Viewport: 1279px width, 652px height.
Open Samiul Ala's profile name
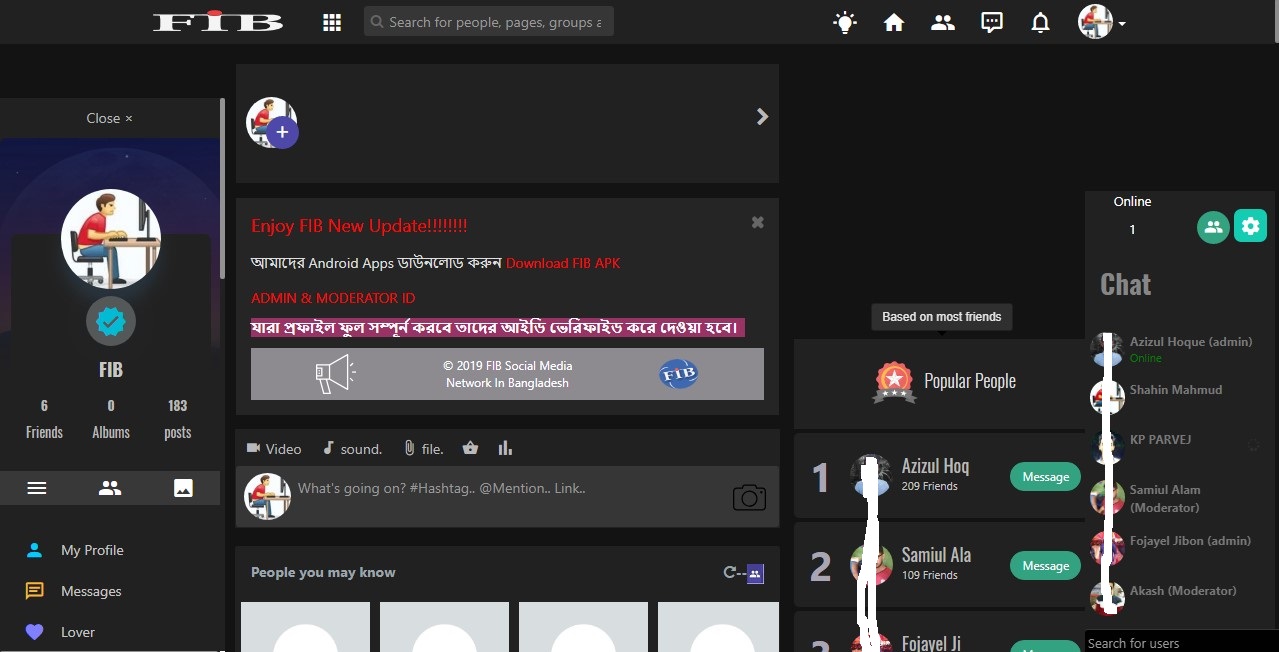pos(936,555)
